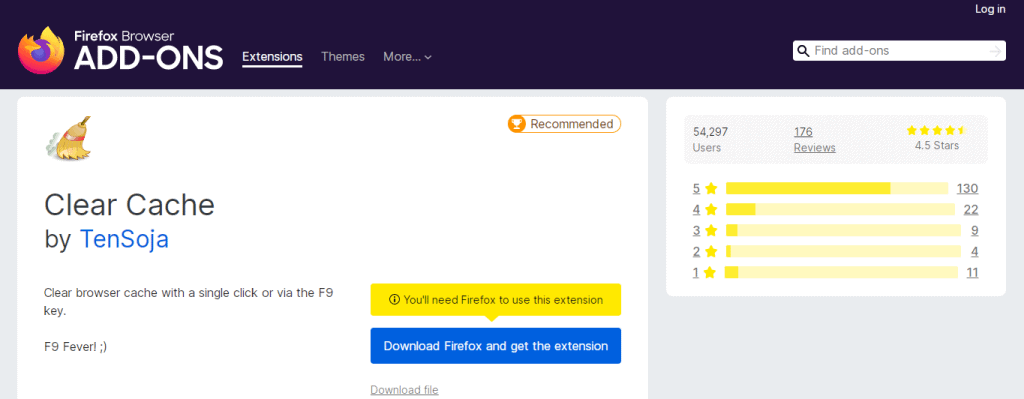
Task: Click the 11 one-star count
Action: (x=972, y=272)
